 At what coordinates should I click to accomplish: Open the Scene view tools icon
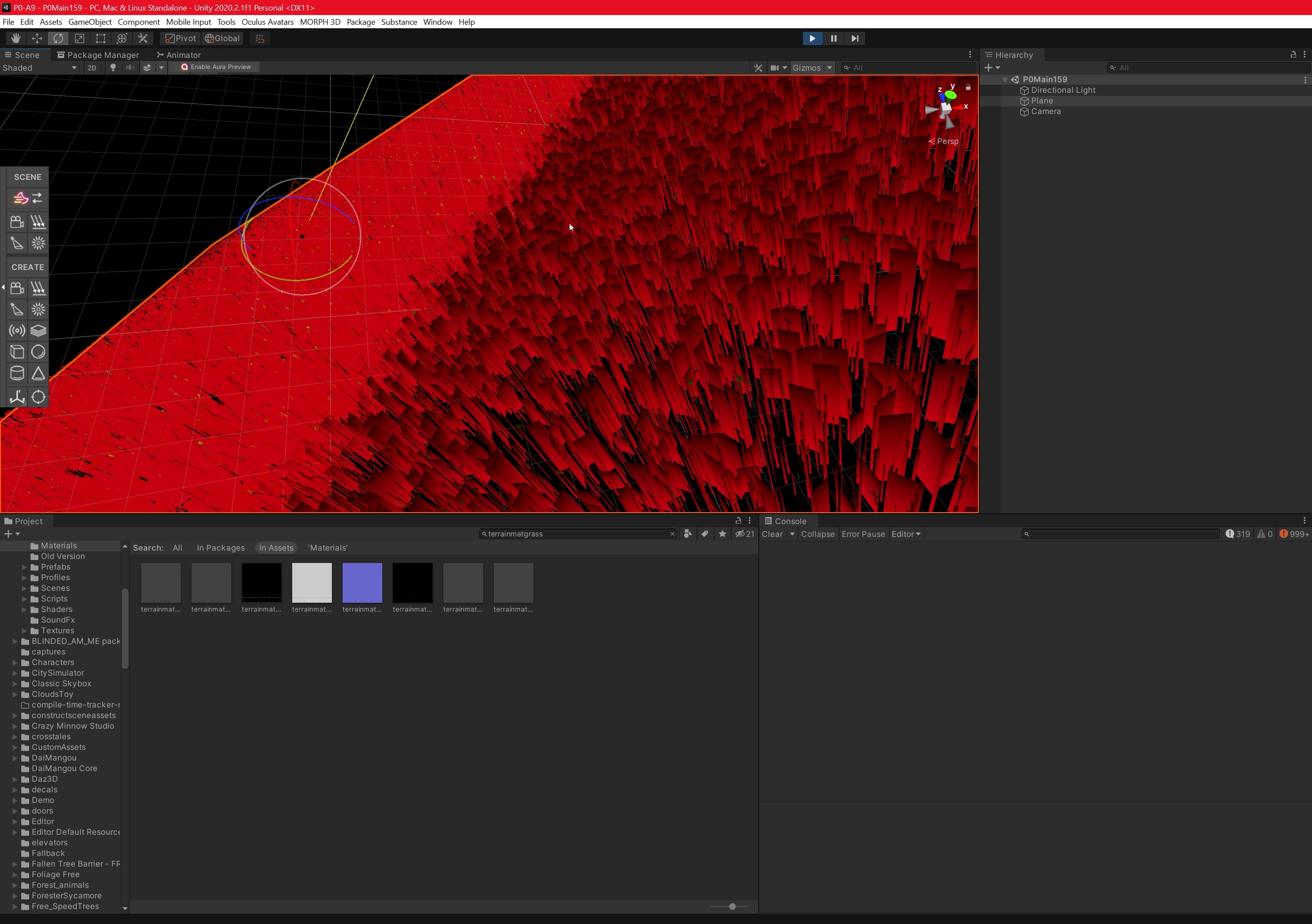758,68
